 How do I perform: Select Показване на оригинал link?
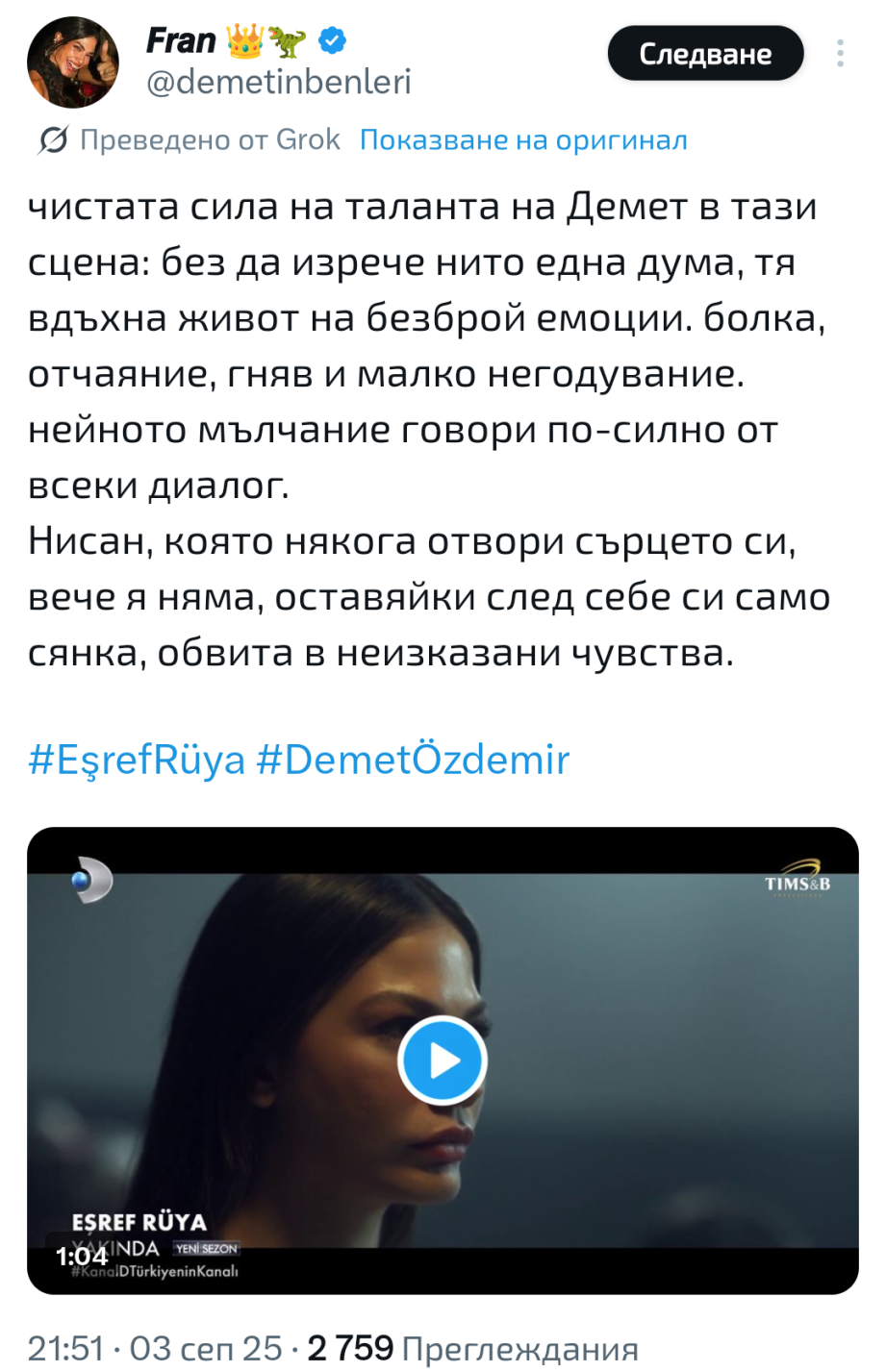523,140
